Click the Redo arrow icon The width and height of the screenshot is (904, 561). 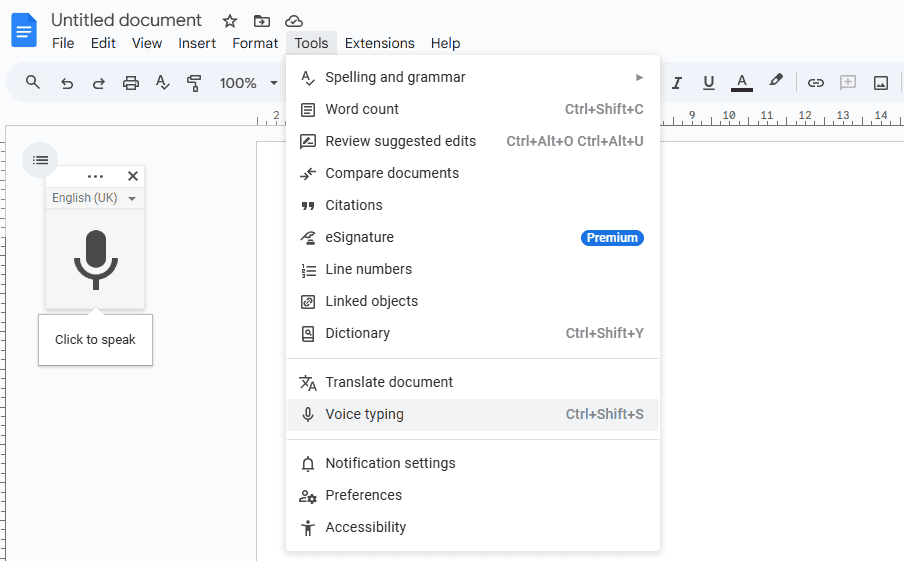tap(99, 83)
